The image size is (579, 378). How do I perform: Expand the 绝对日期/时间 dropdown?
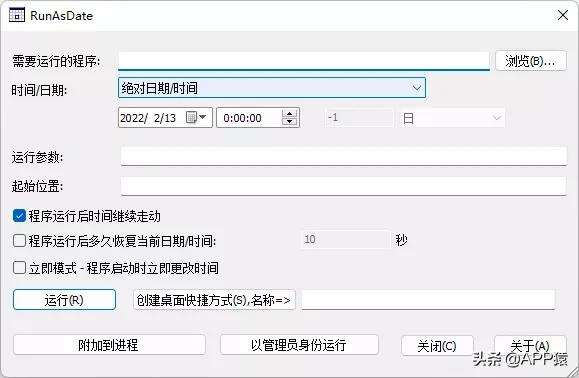pyautogui.click(x=272, y=88)
